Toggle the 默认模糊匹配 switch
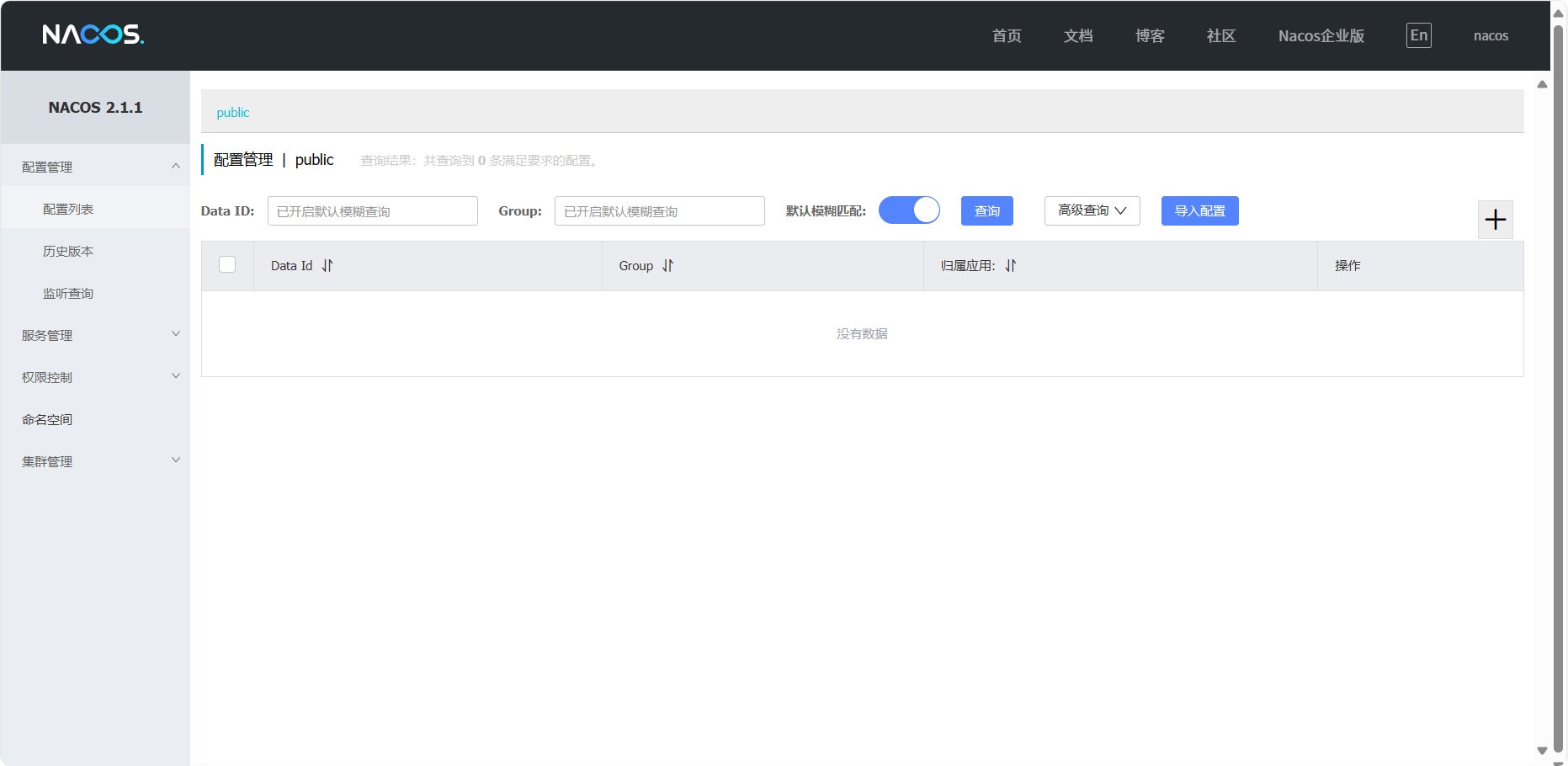The height and width of the screenshot is (766, 1568). point(909,210)
